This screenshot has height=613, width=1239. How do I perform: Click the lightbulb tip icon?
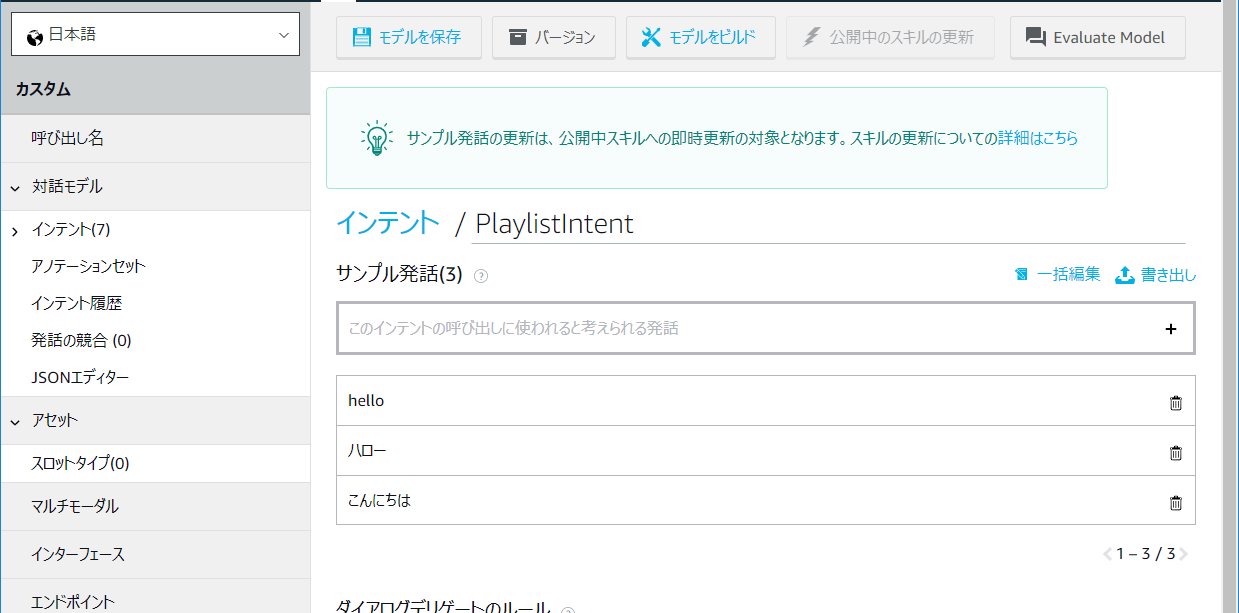tap(376, 138)
